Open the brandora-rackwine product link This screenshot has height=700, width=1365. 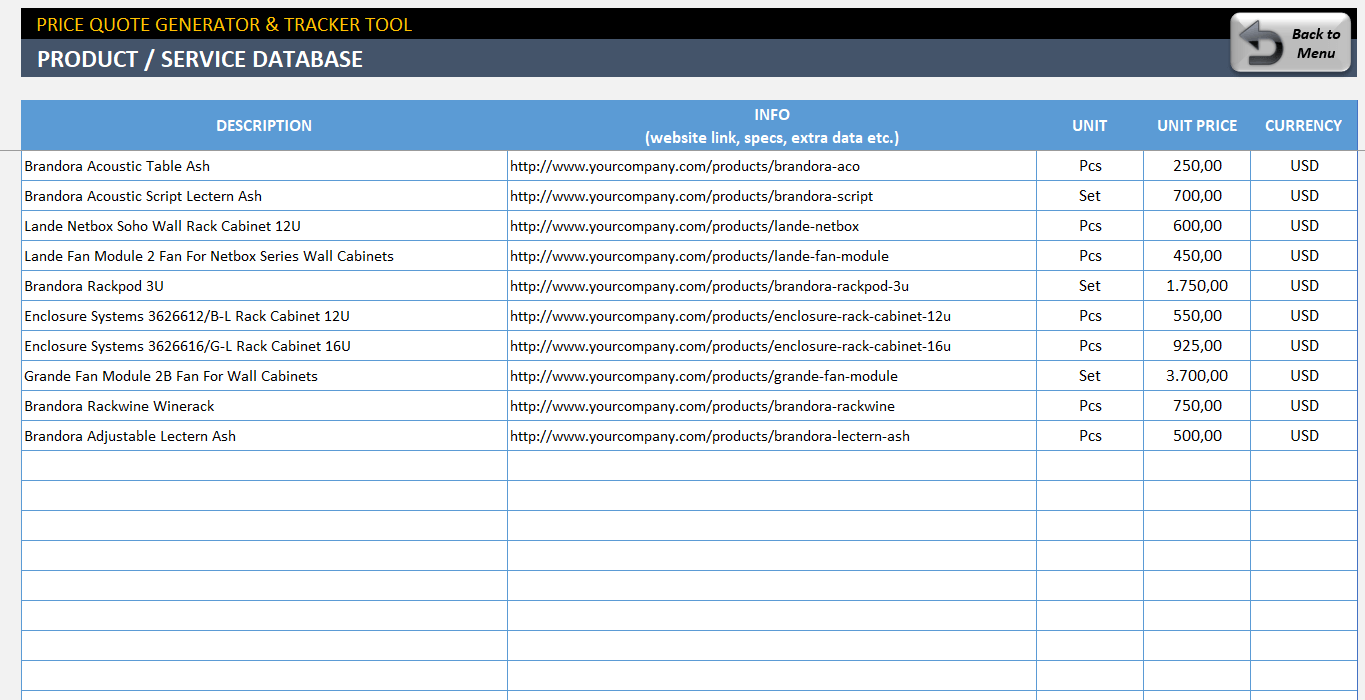702,406
